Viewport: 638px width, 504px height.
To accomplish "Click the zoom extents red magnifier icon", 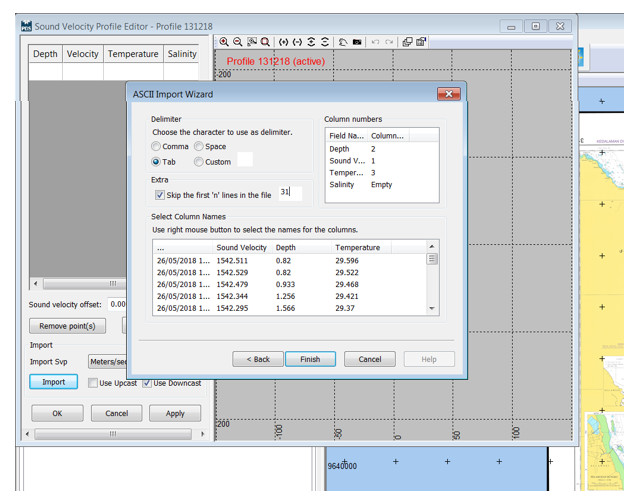I will (265, 42).
